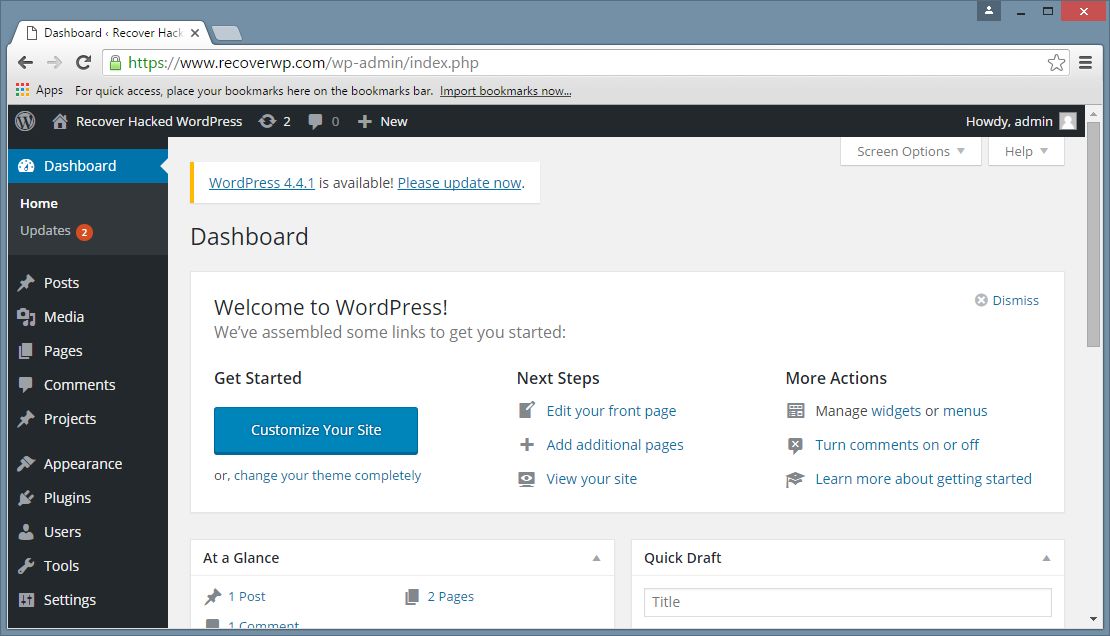Click the Recover Hacked WordPress site name

pos(159,121)
